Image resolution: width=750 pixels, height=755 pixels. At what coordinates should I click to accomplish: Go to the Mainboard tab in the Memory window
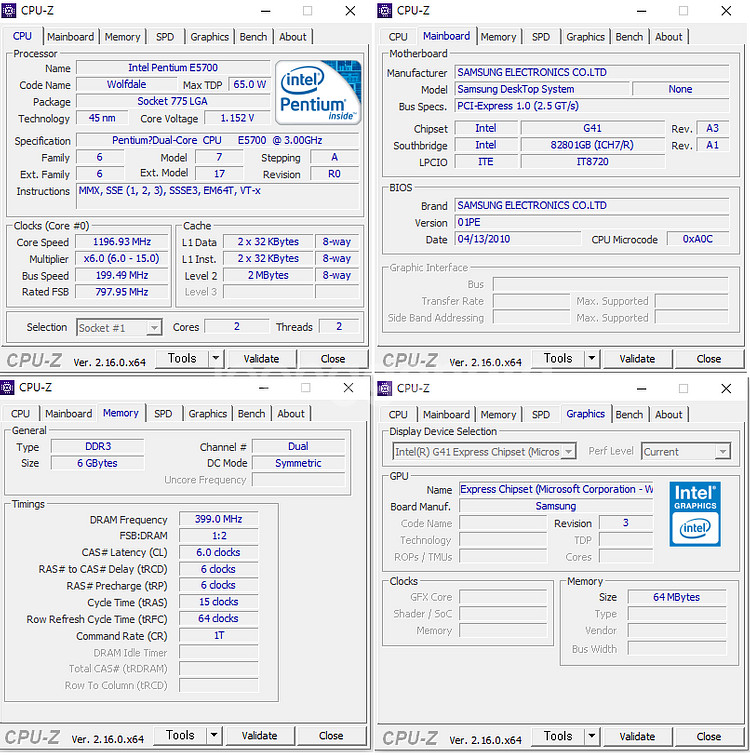(68, 414)
